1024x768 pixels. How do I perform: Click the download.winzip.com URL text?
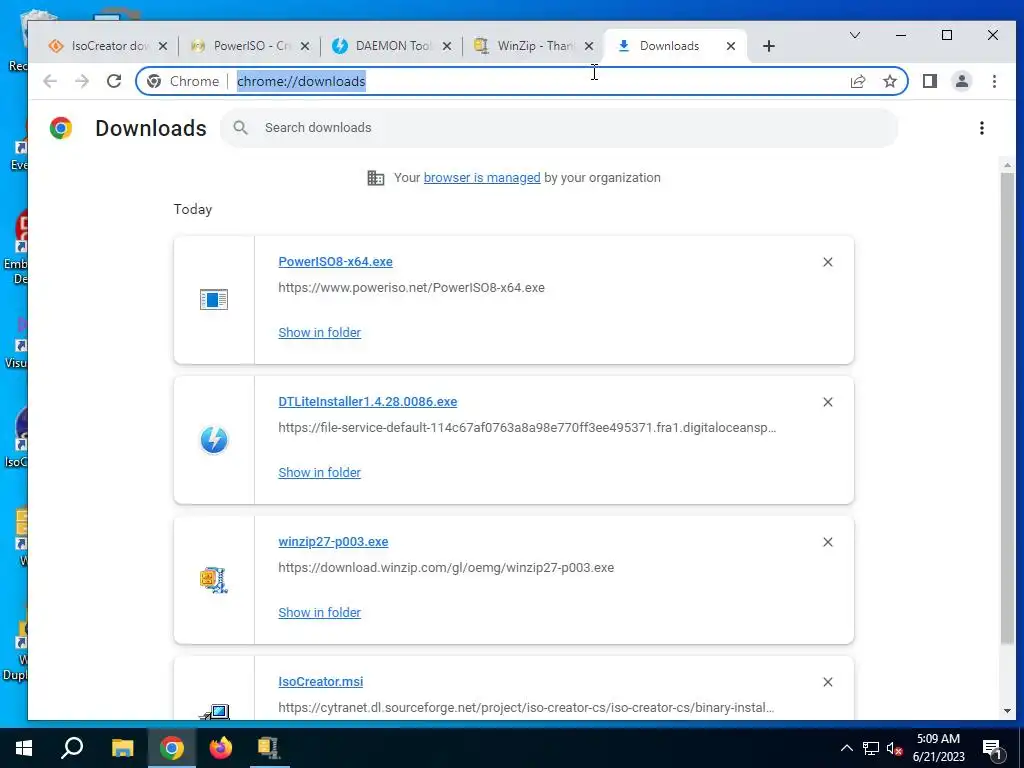tap(446, 568)
